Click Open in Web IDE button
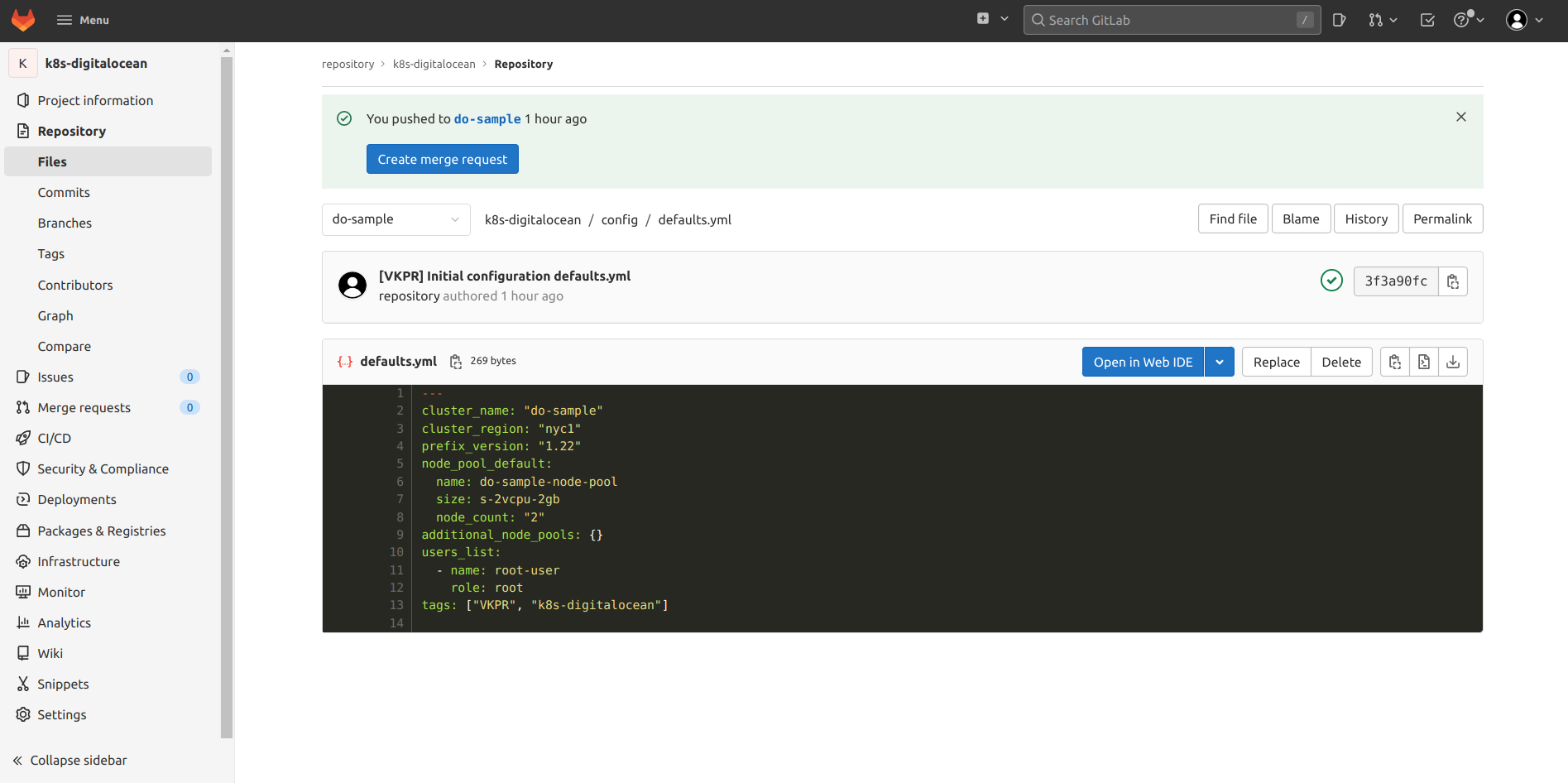The height and width of the screenshot is (783, 1568). pyautogui.click(x=1143, y=362)
